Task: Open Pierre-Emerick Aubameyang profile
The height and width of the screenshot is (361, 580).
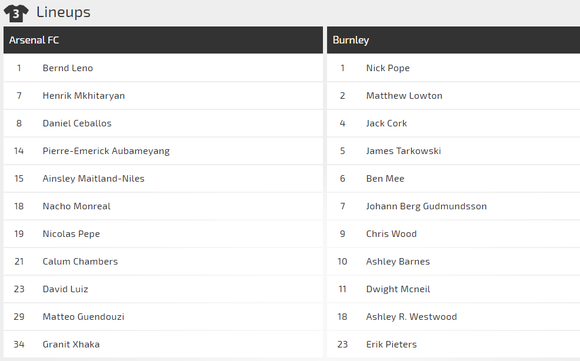Action: tap(106, 151)
